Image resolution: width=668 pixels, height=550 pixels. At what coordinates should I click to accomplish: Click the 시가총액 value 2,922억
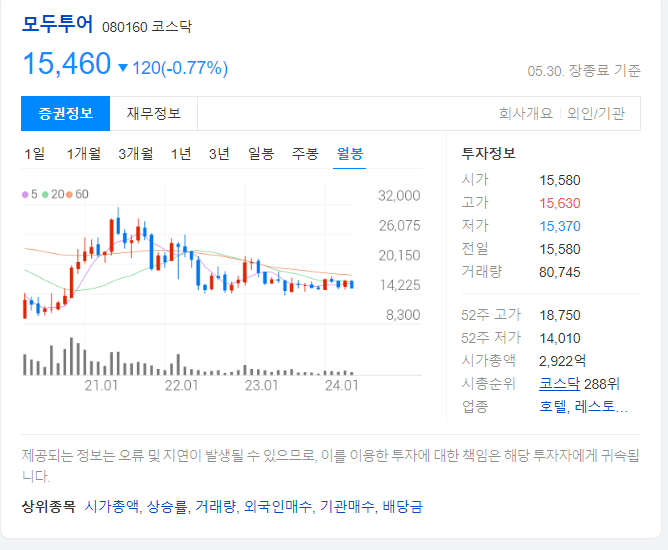coord(562,361)
